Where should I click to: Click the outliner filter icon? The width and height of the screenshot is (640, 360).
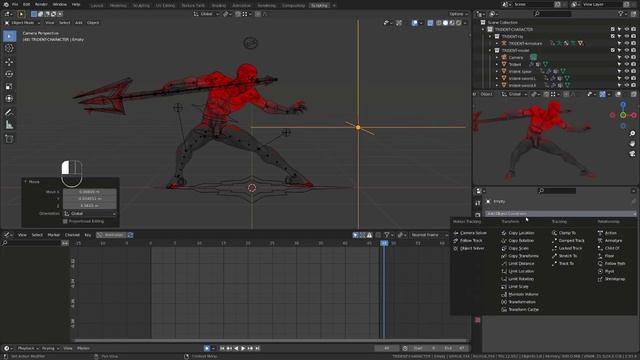622,14
